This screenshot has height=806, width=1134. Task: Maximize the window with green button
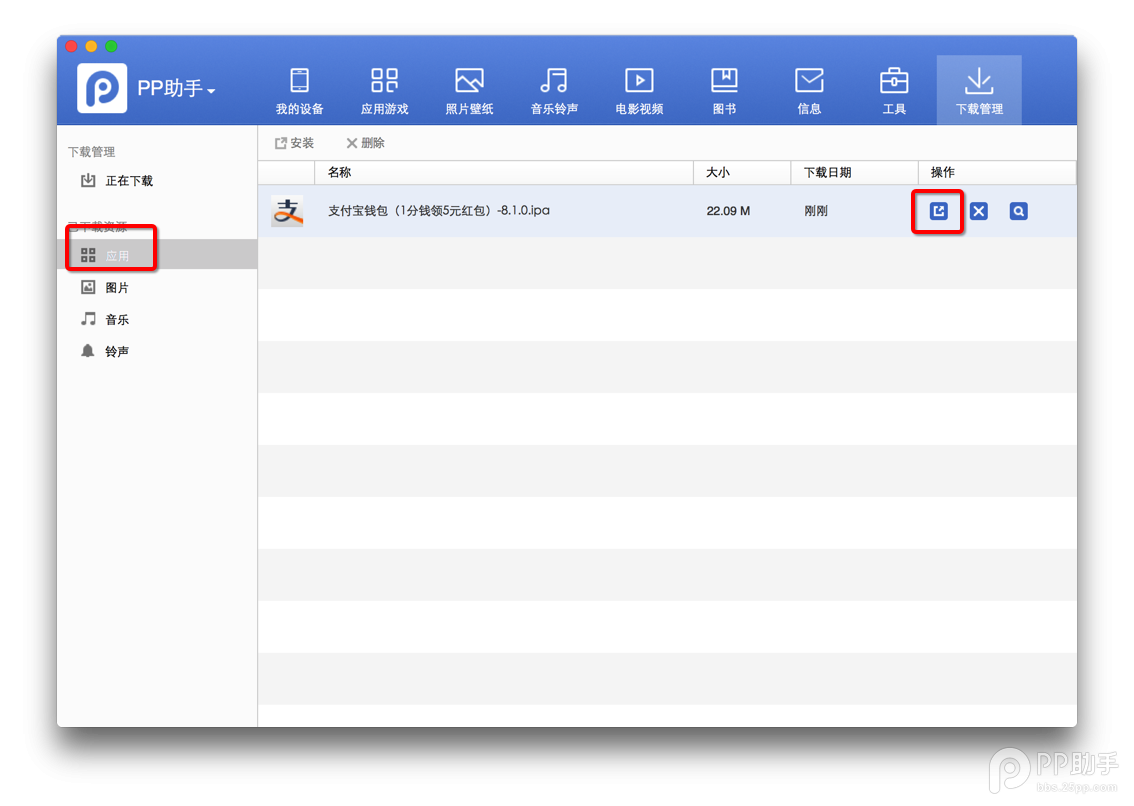coord(111,46)
